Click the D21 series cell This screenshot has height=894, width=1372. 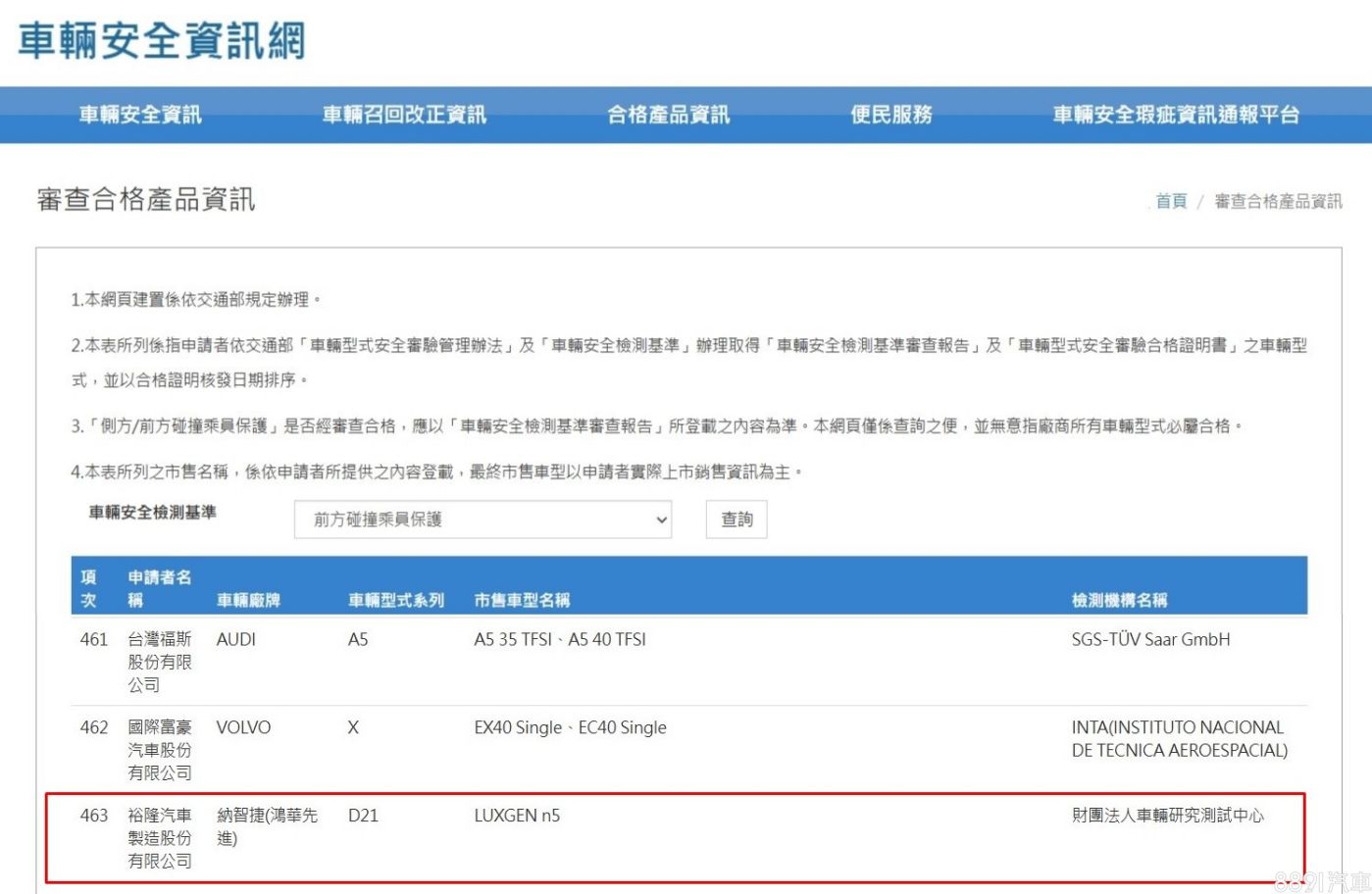[363, 816]
